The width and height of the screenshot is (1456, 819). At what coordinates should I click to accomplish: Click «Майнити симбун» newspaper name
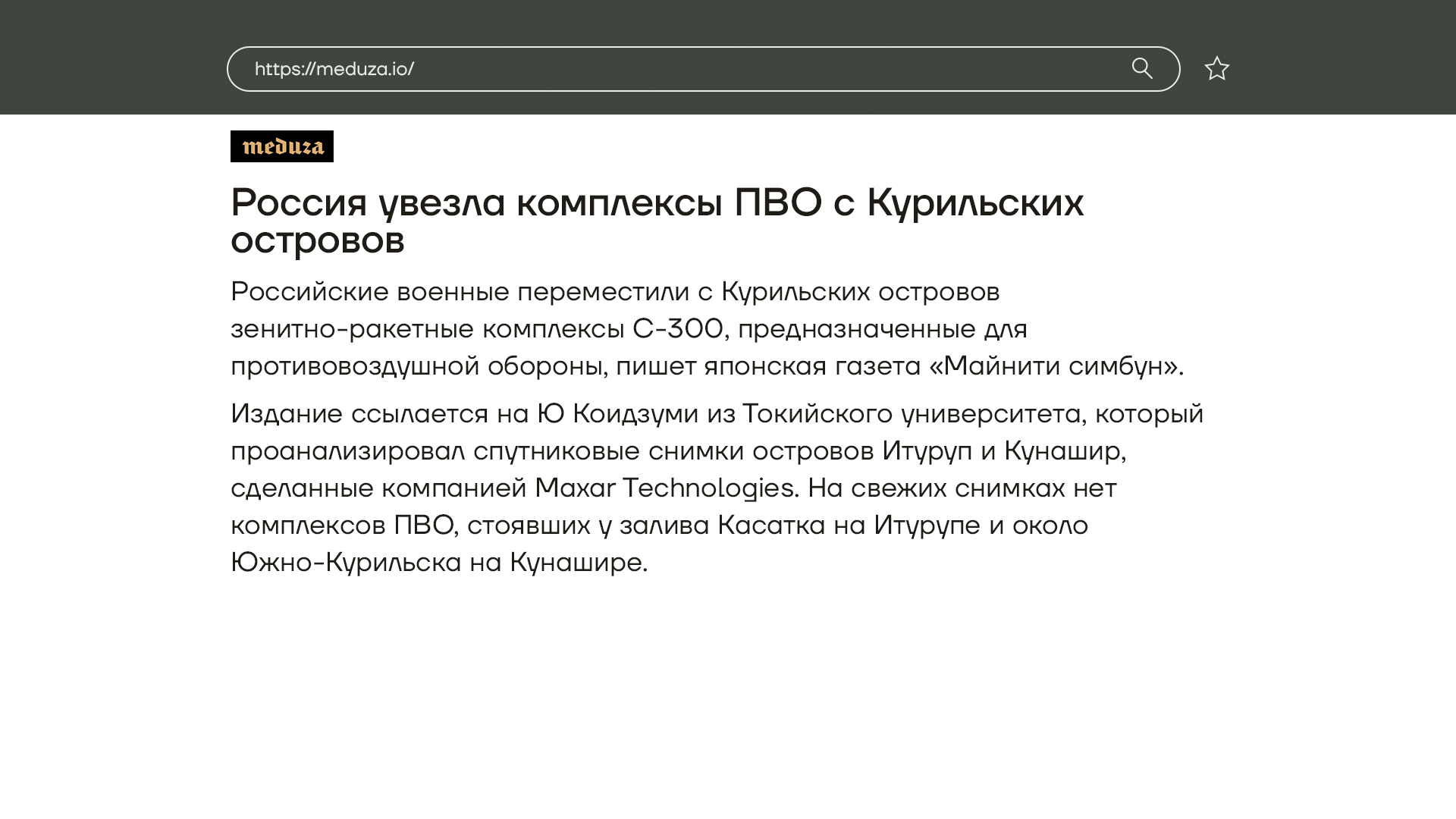point(1055,366)
